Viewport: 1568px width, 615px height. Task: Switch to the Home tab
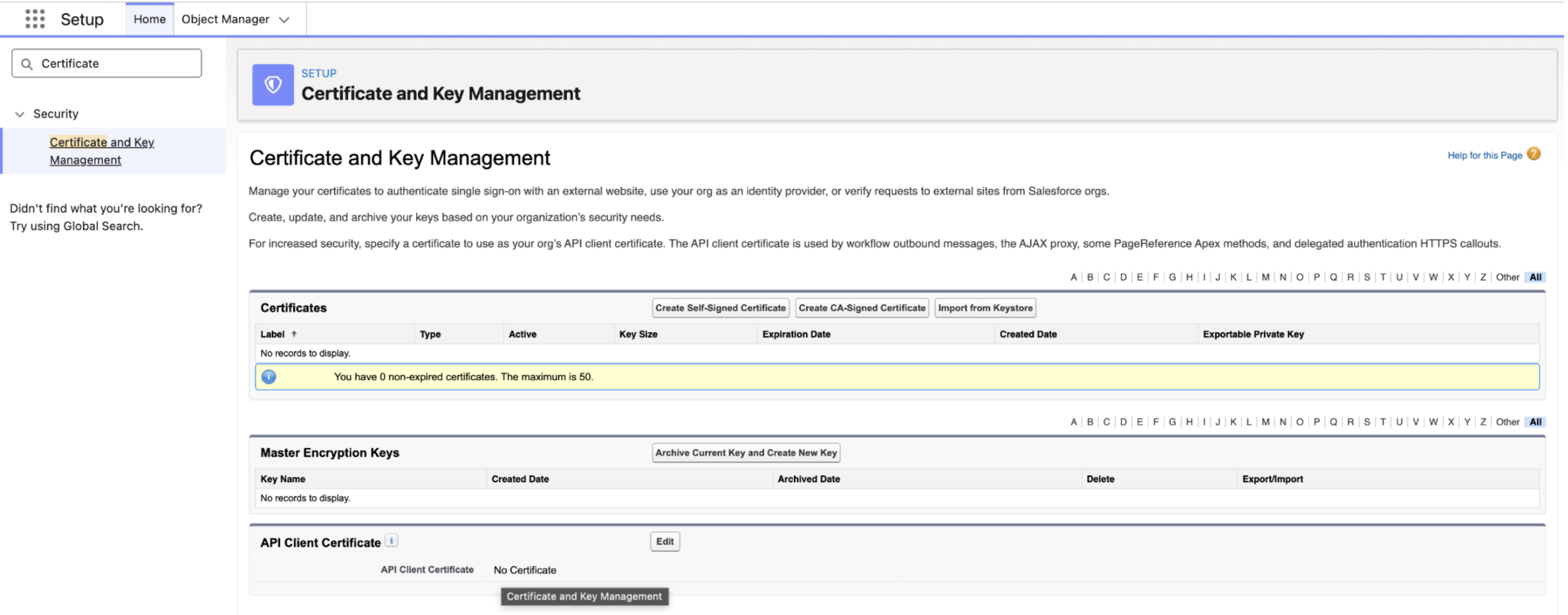[150, 19]
